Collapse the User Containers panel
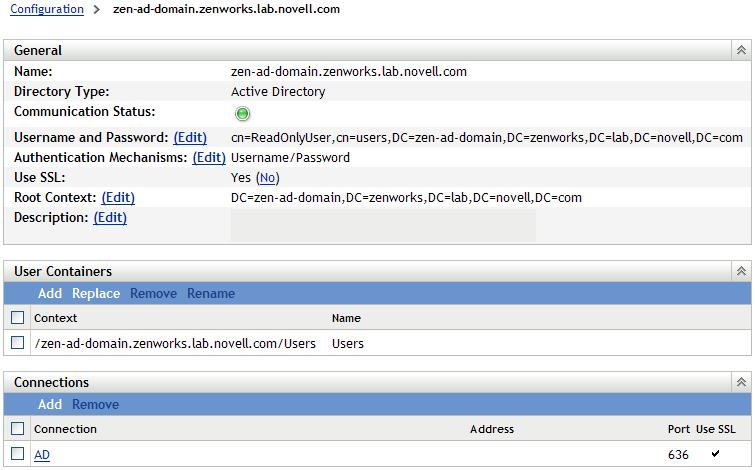The width and height of the screenshot is (755, 470). (741, 271)
